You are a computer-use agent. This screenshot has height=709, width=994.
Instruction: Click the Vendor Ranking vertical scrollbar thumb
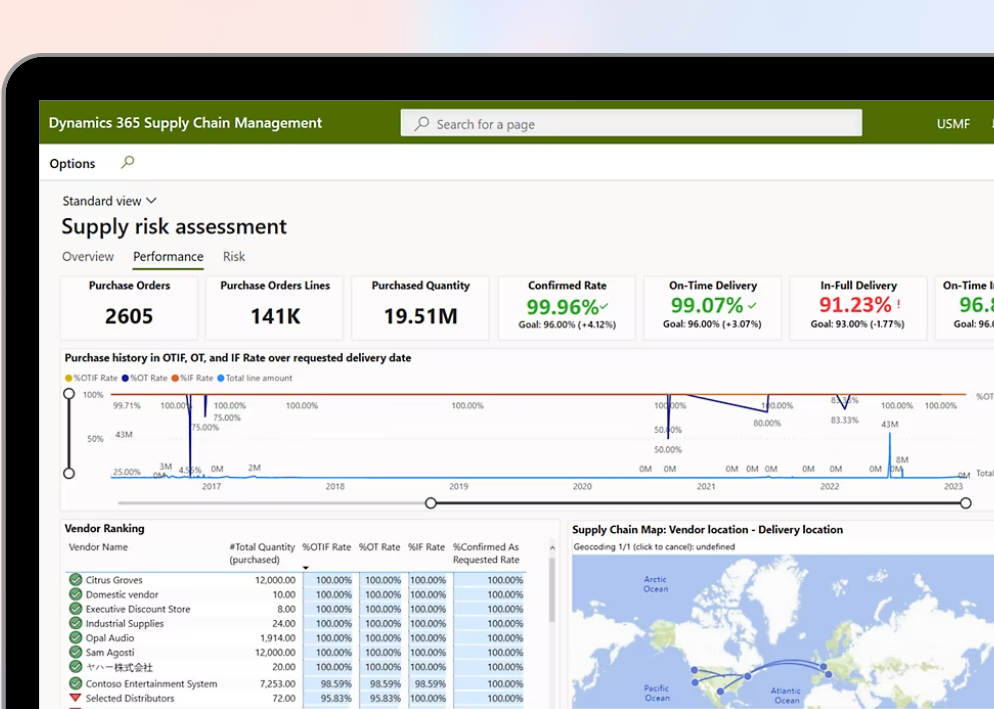[552, 590]
